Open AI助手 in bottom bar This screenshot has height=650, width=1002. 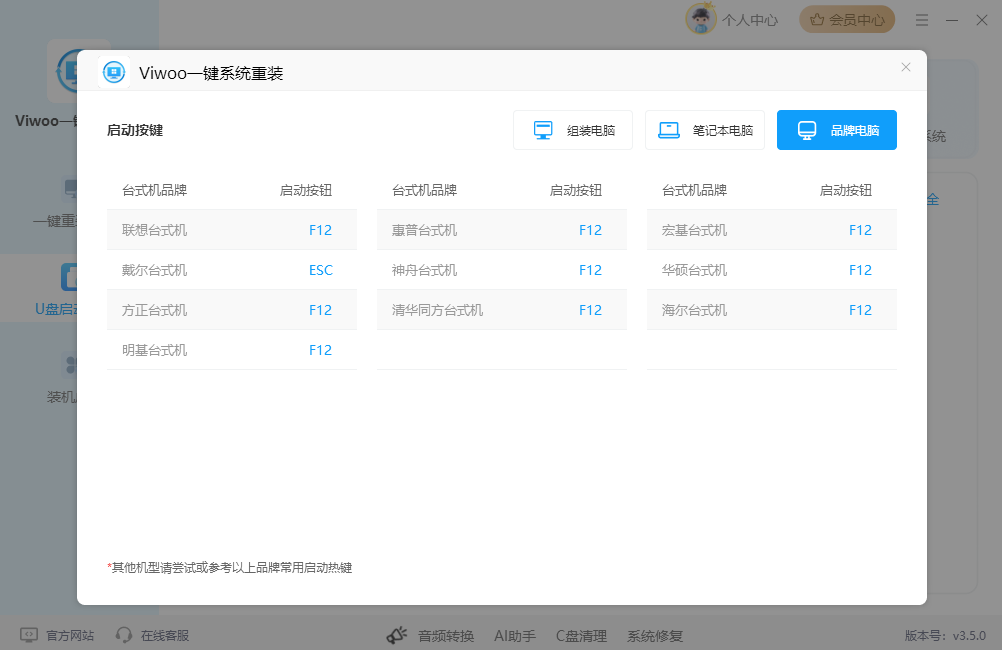point(514,636)
